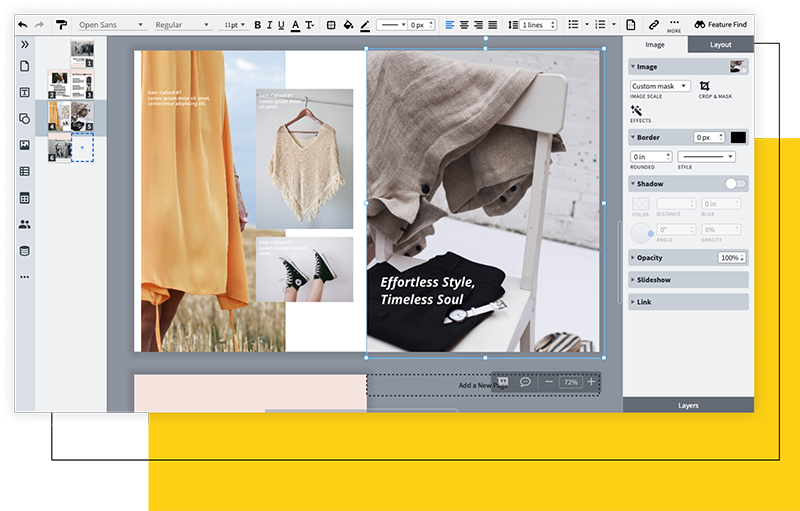Open the list layout sidebar icon
This screenshot has width=800, height=511.
click(24, 171)
